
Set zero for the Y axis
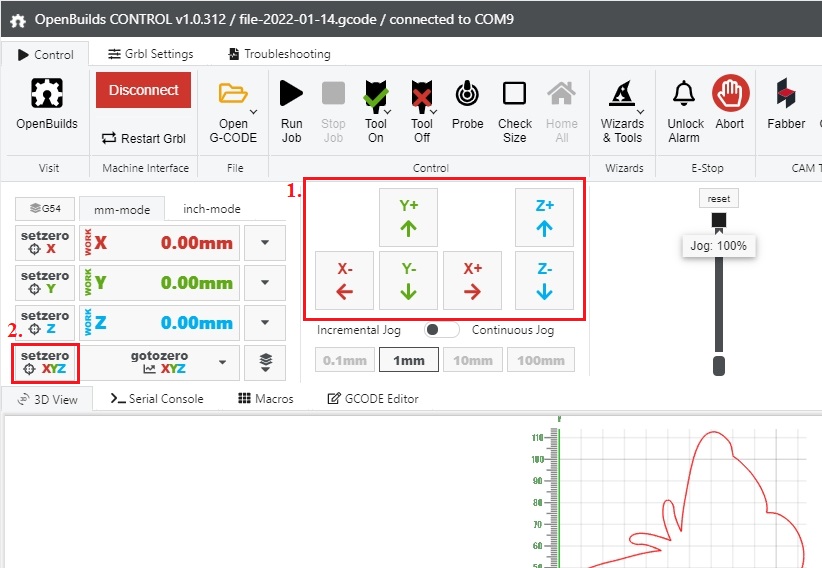click(x=45, y=283)
